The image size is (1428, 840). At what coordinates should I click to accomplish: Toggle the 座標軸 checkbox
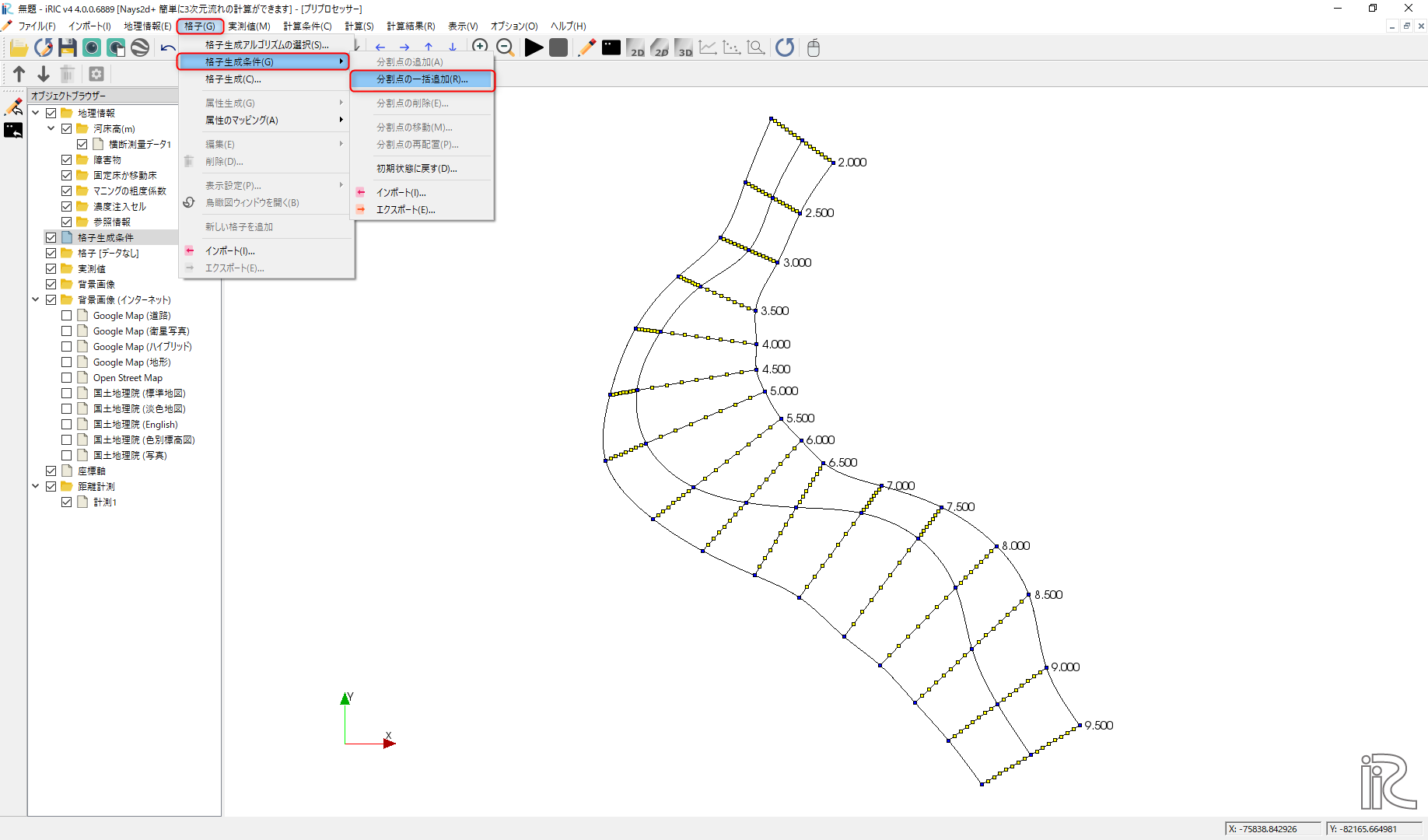click(51, 471)
